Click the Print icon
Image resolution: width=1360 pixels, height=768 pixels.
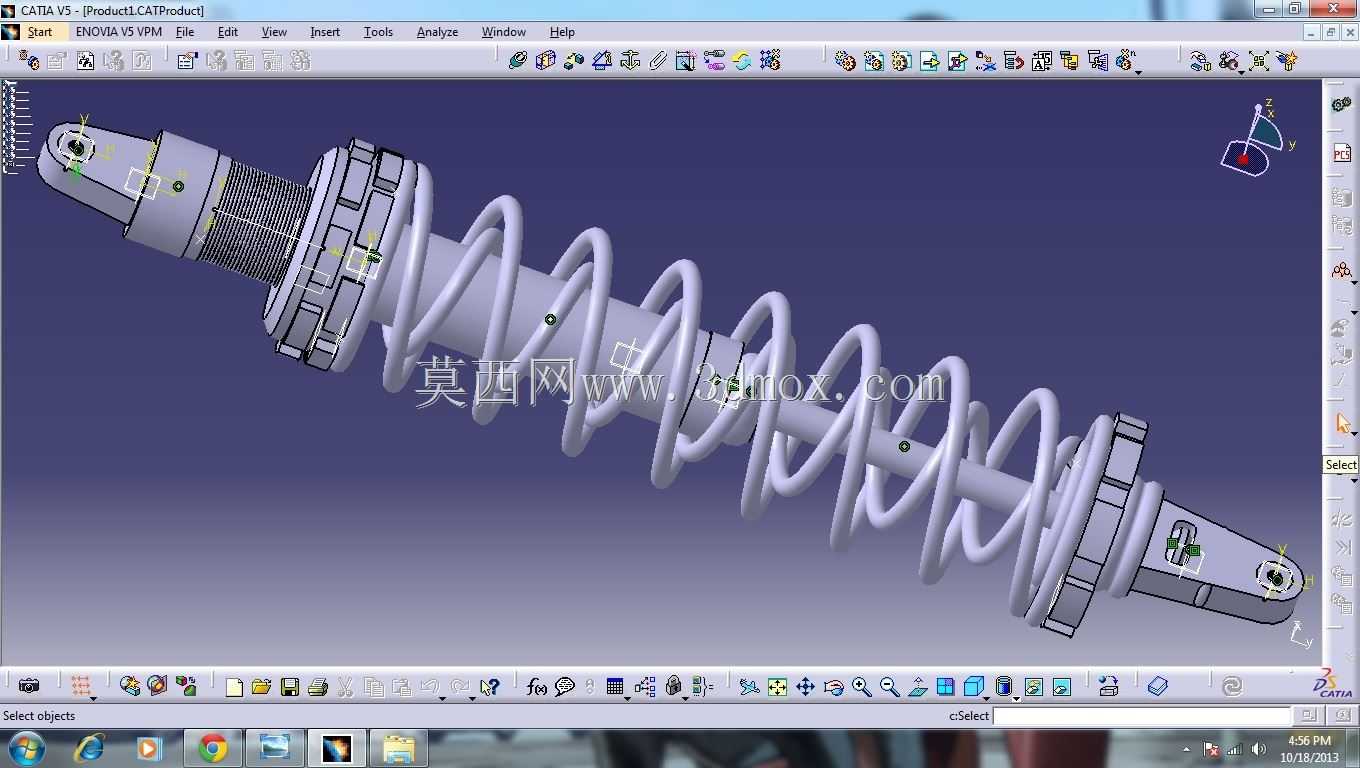[318, 687]
